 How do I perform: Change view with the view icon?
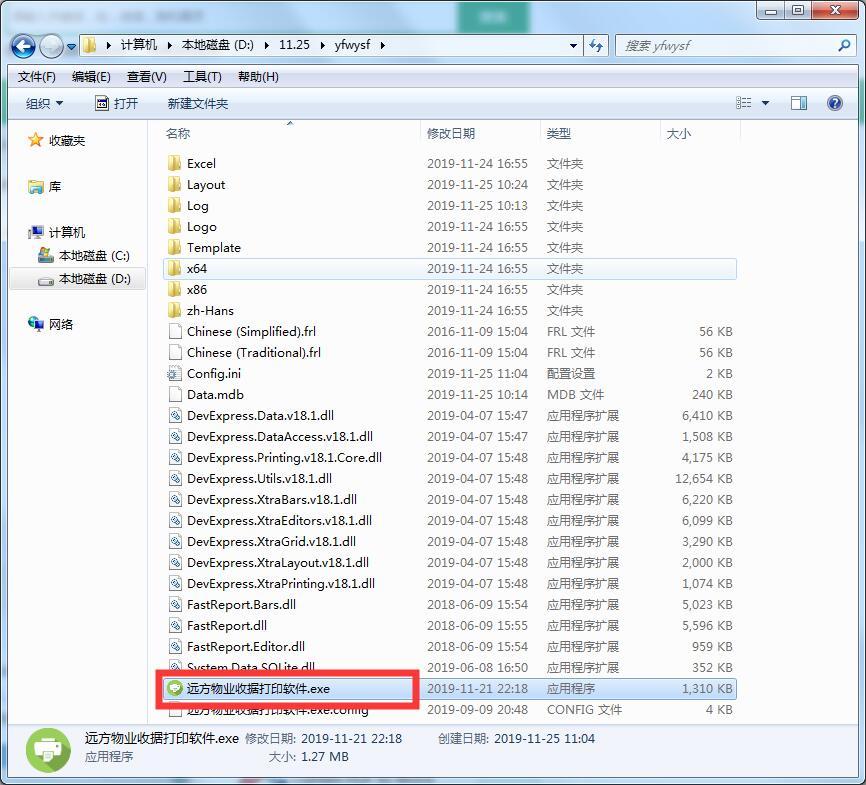(743, 103)
